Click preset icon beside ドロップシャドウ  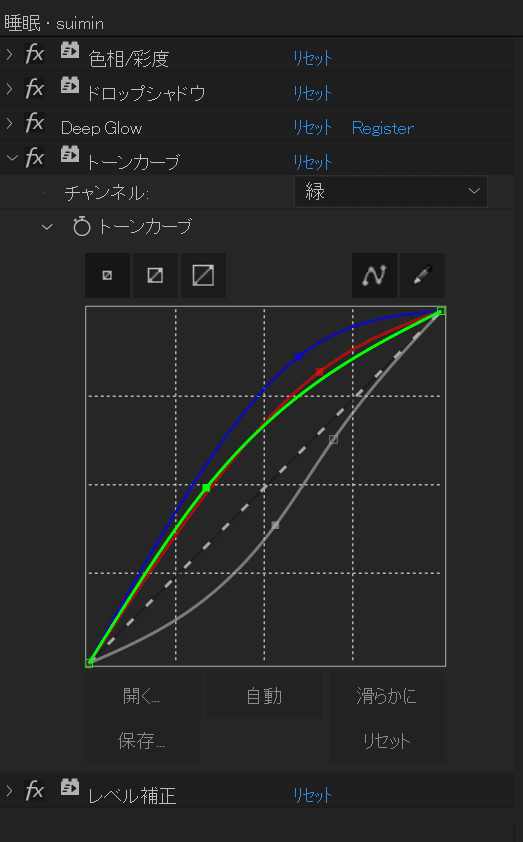pos(70,85)
